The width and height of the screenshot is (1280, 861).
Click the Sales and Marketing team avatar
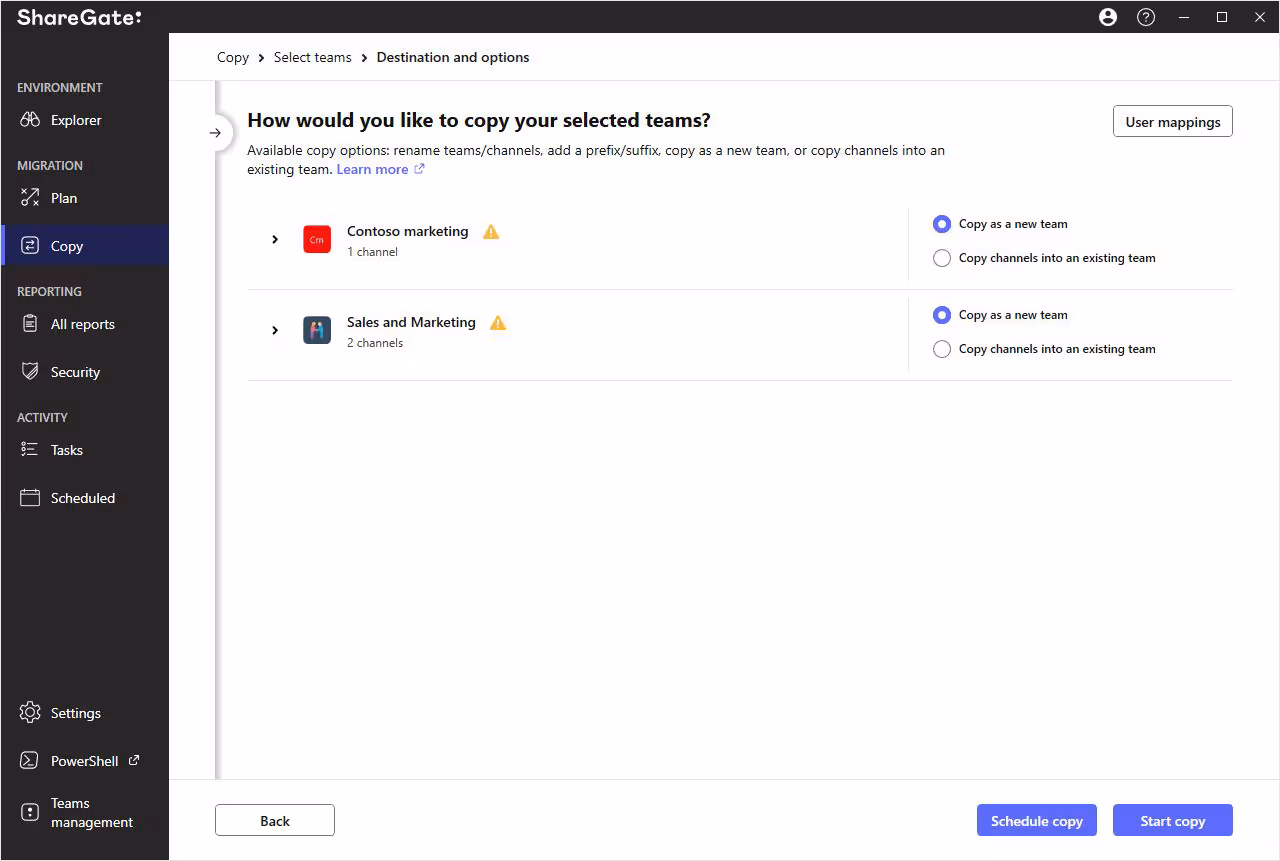pos(317,331)
